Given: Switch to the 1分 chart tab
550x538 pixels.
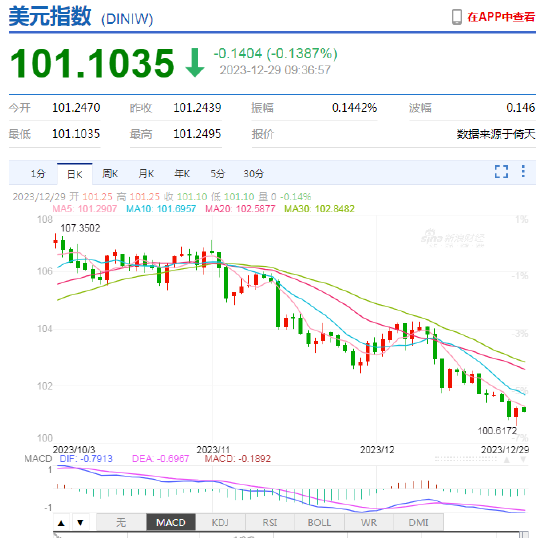Looking at the screenshot, I should (38, 174).
